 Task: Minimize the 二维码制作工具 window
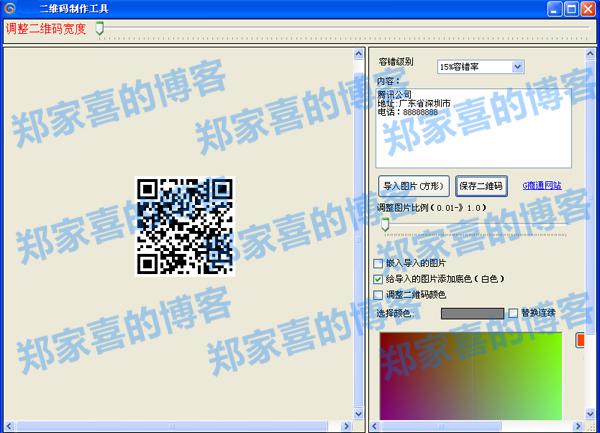tap(554, 9)
